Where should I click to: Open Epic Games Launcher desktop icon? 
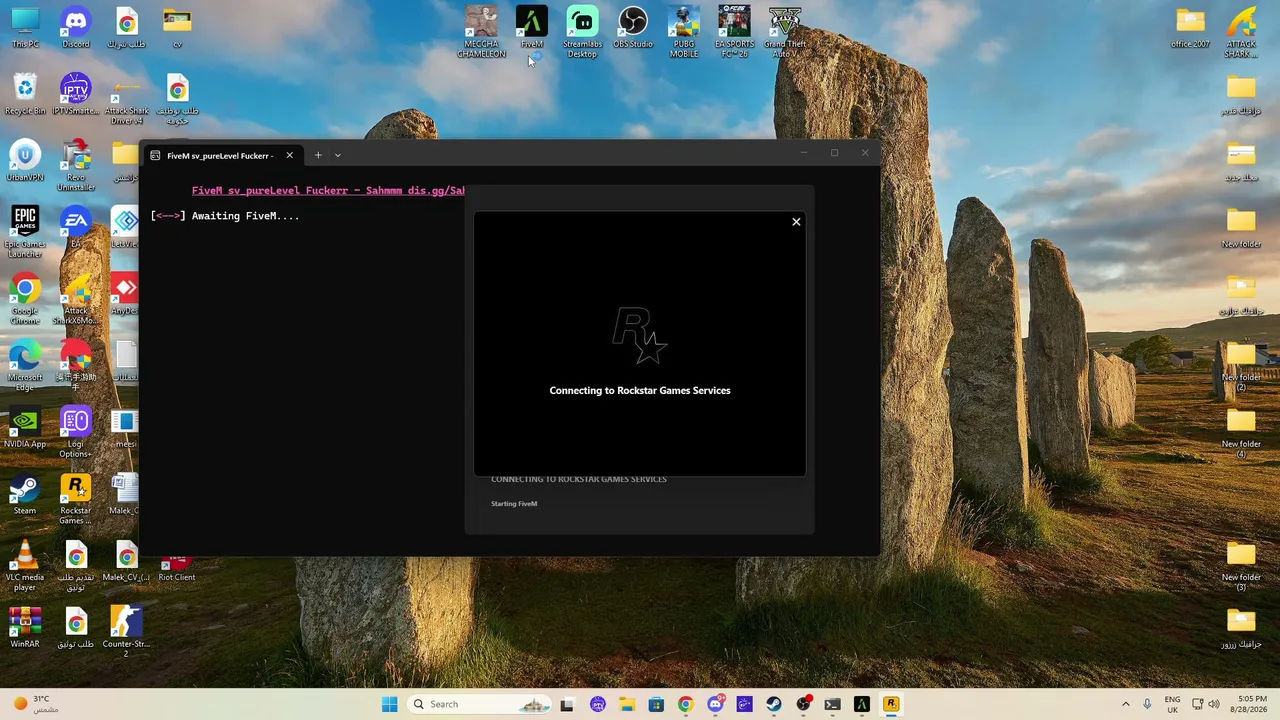point(25,232)
